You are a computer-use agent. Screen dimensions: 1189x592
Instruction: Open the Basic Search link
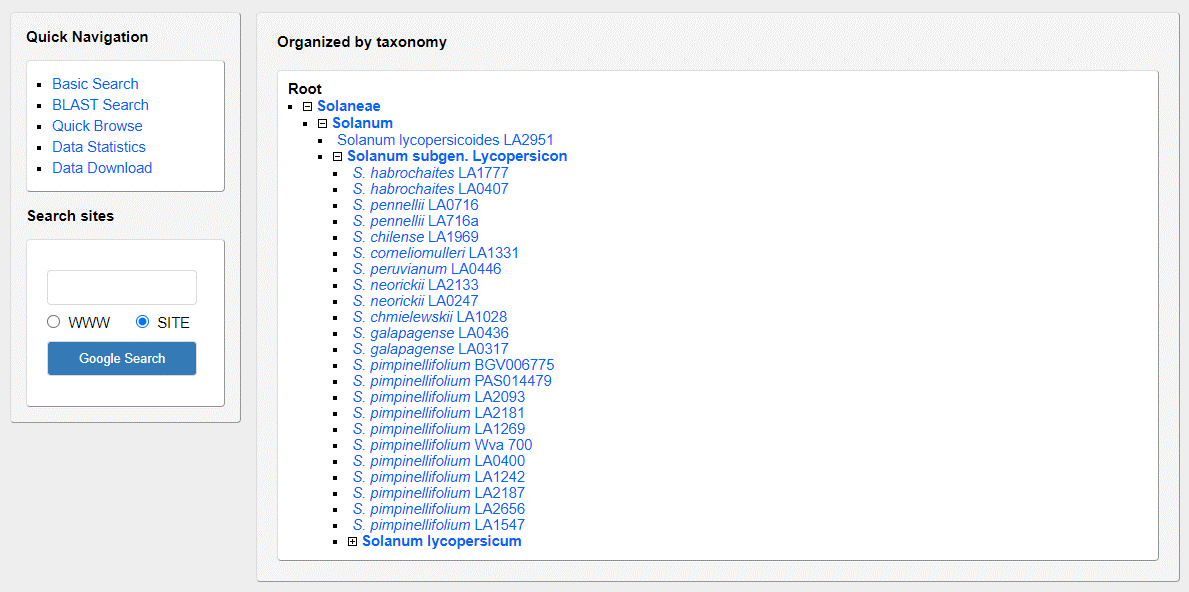coord(95,84)
